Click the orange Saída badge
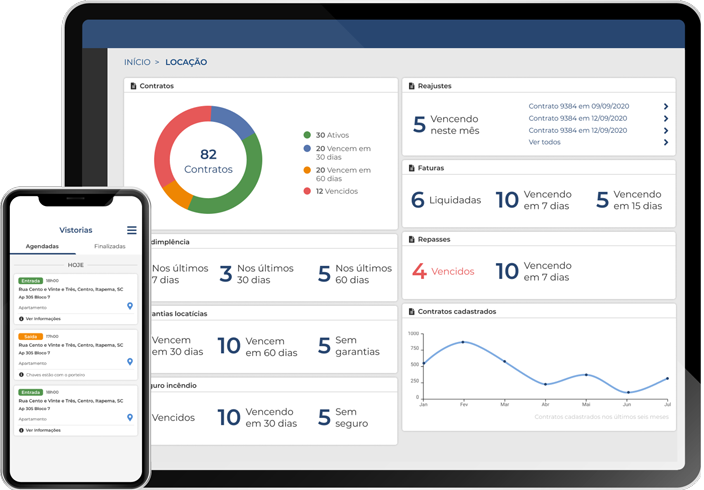Viewport: 704px width, 490px height. coord(31,336)
